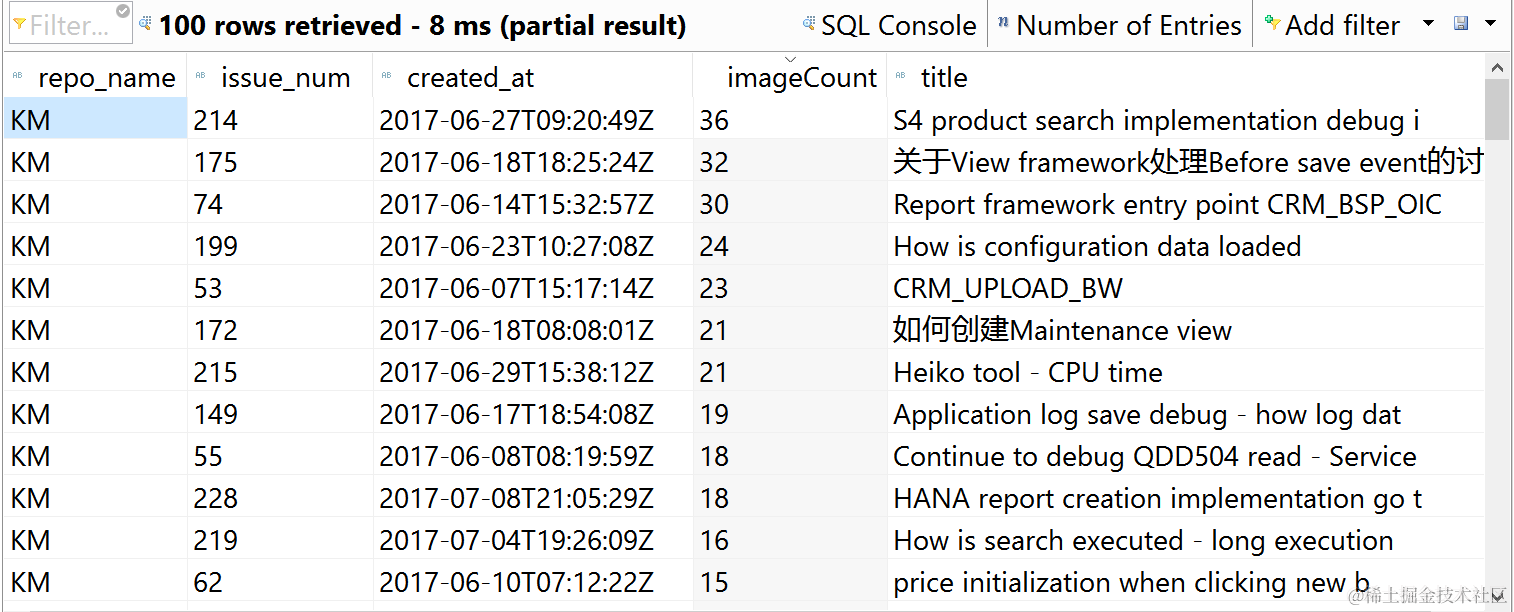This screenshot has height=612, width=1514.
Task: Open the SQL Console
Action: click(898, 25)
